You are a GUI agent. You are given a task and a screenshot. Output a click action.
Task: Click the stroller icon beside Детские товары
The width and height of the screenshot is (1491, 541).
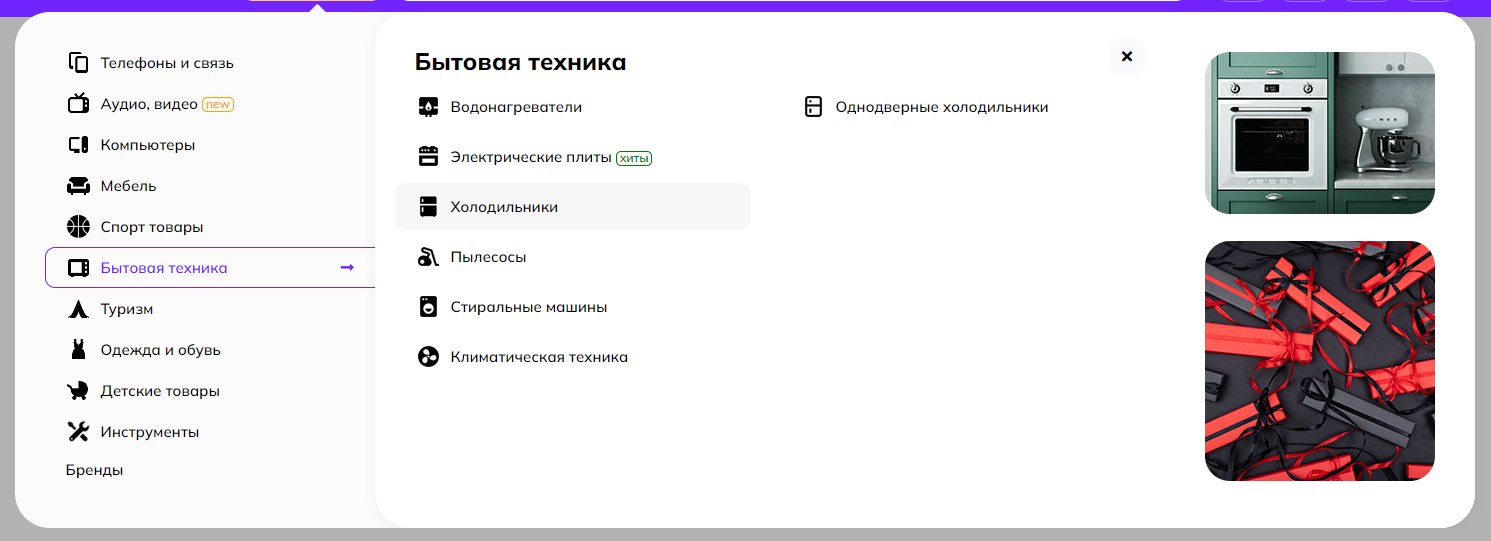(78, 391)
